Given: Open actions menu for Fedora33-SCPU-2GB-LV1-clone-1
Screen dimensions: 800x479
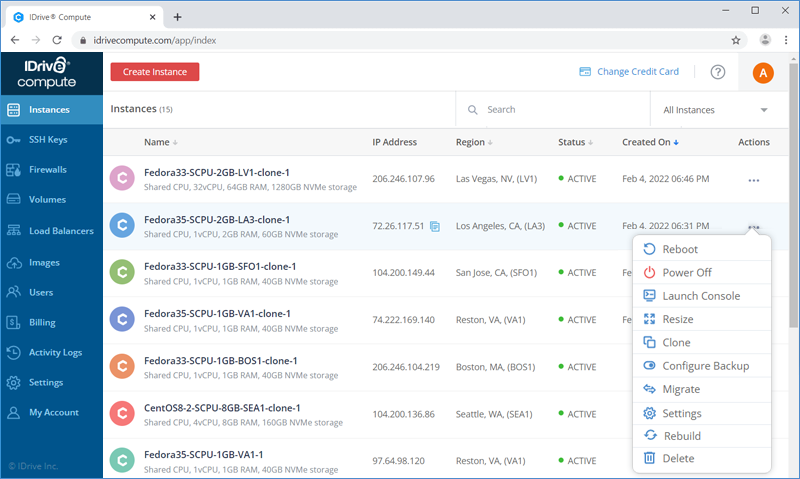Looking at the screenshot, I should click(x=754, y=180).
